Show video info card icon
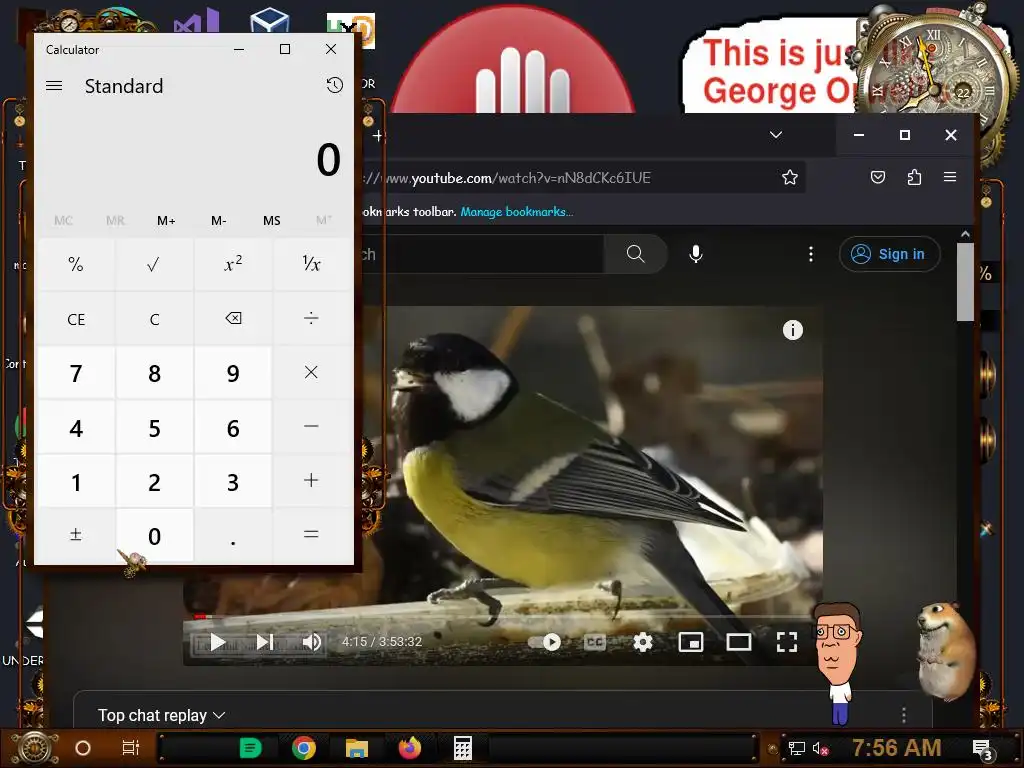1024x768 pixels. (x=792, y=330)
